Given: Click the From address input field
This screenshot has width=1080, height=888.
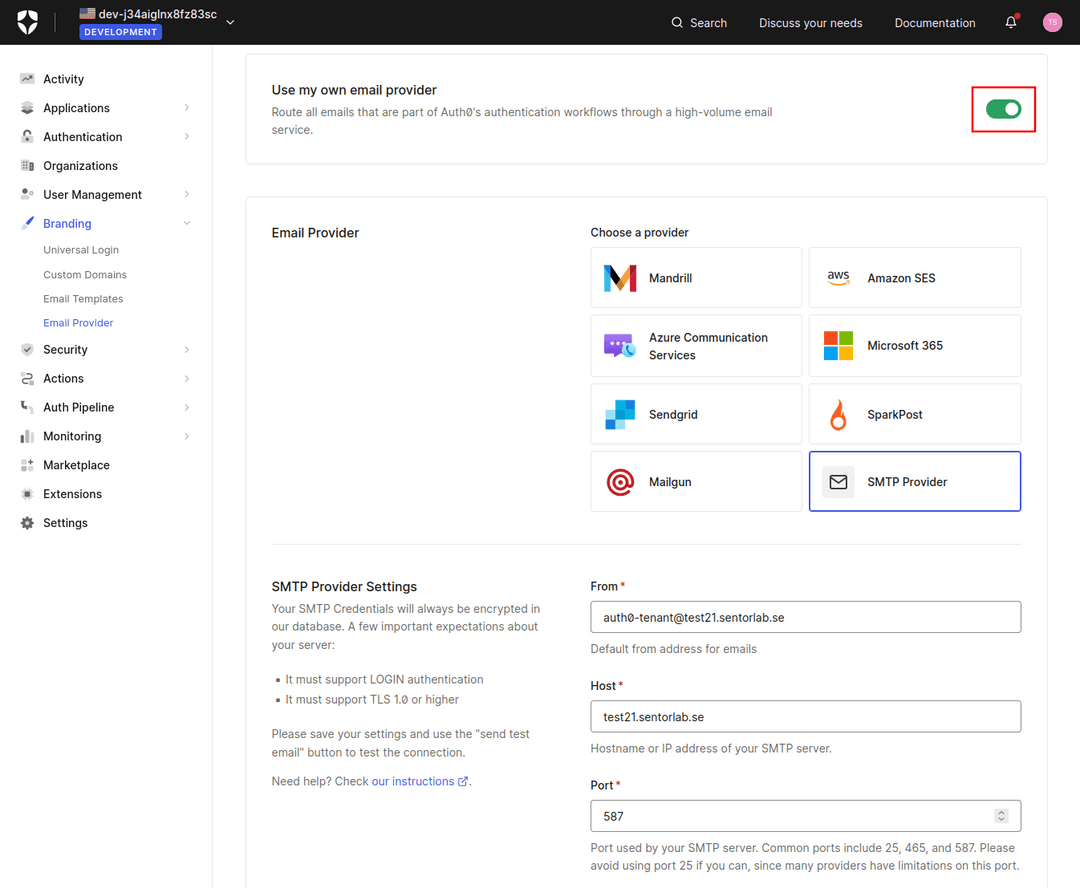Looking at the screenshot, I should click(805, 616).
